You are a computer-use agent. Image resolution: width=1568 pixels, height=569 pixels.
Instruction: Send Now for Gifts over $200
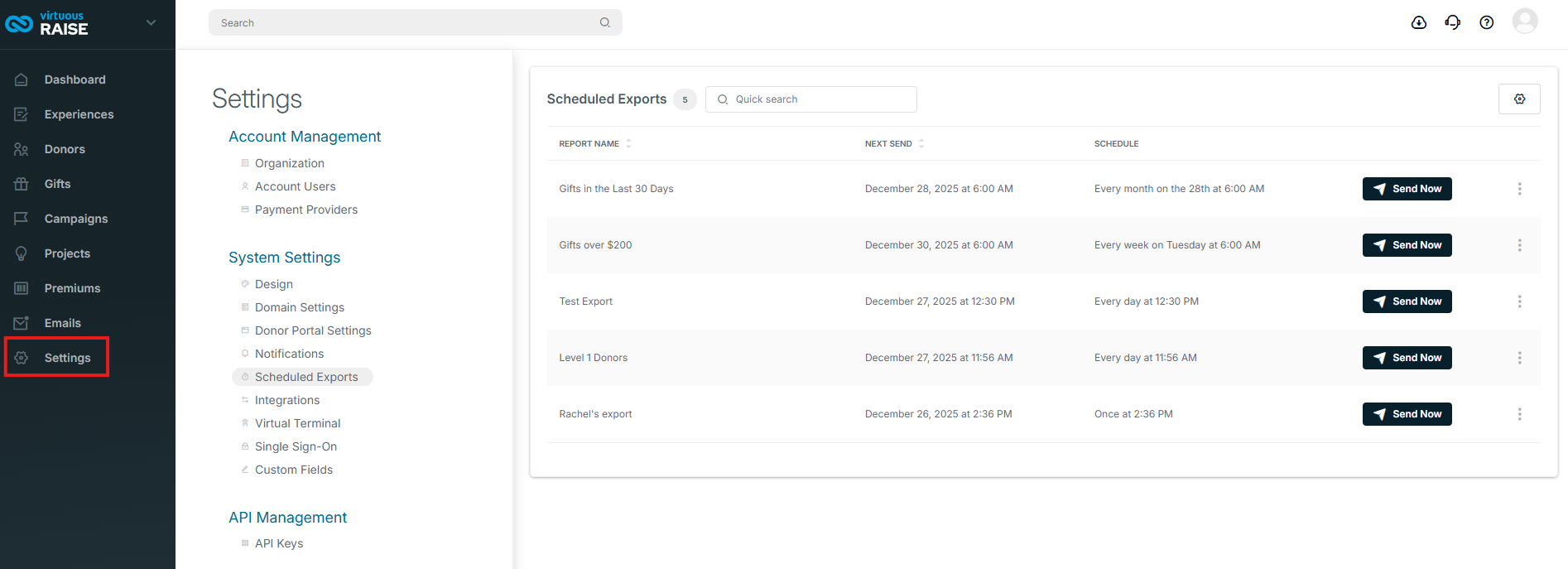(x=1407, y=245)
